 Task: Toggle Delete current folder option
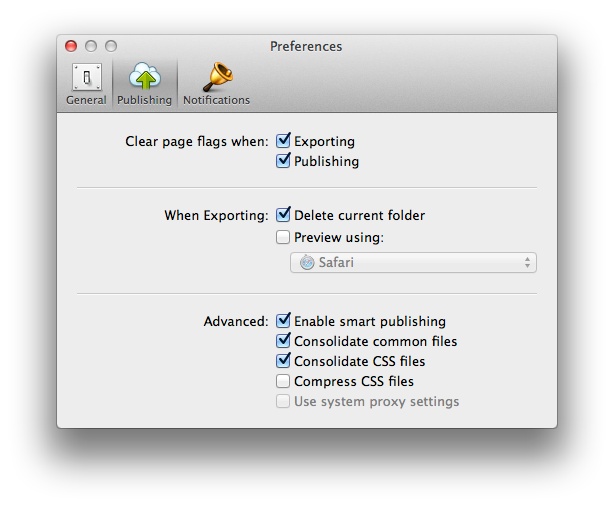pos(283,215)
